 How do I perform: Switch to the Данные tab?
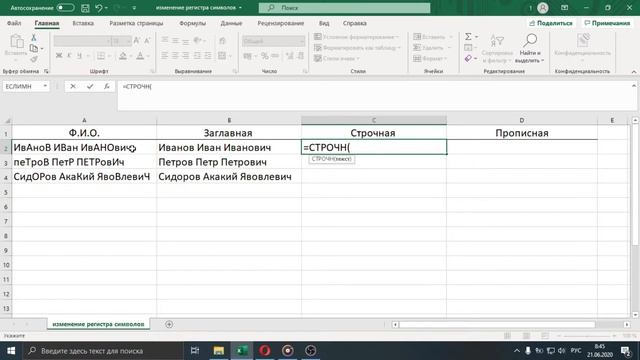point(231,23)
